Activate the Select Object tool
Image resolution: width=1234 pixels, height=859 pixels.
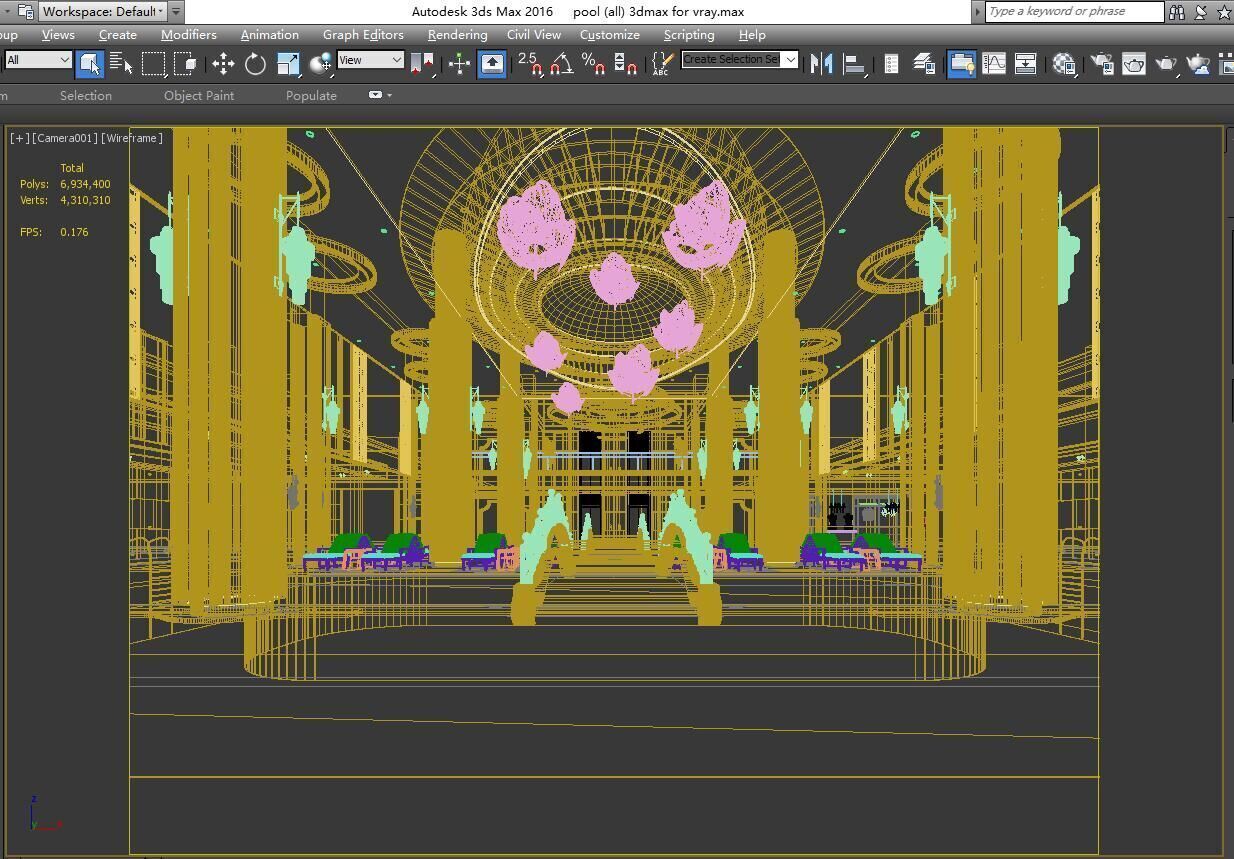click(89, 64)
